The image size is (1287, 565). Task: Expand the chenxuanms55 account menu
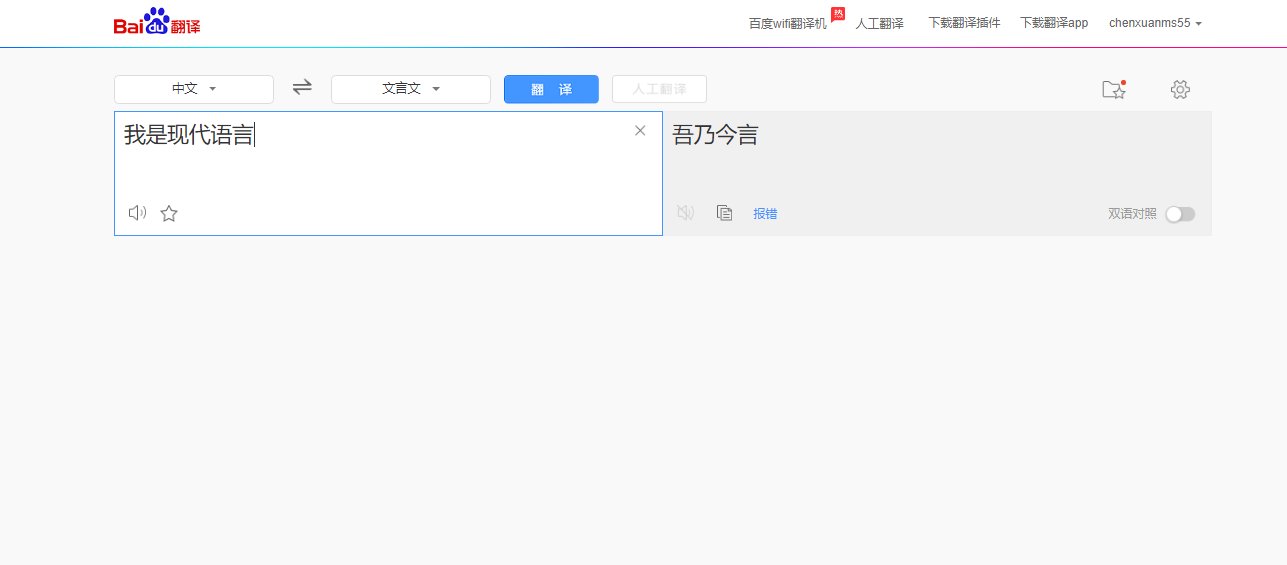(1155, 23)
